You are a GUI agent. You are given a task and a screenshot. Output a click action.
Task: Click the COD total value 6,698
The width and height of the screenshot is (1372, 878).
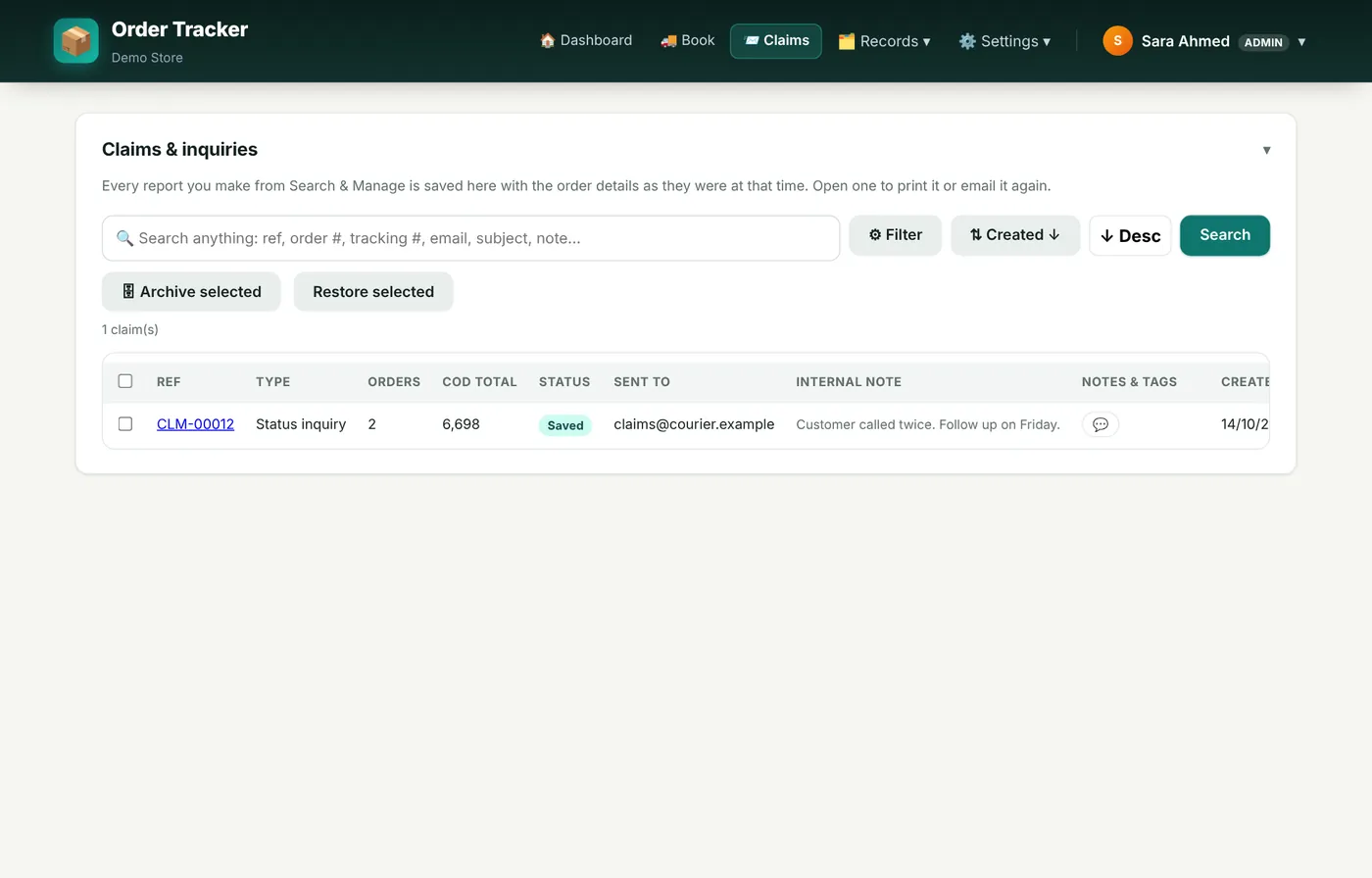coord(461,424)
